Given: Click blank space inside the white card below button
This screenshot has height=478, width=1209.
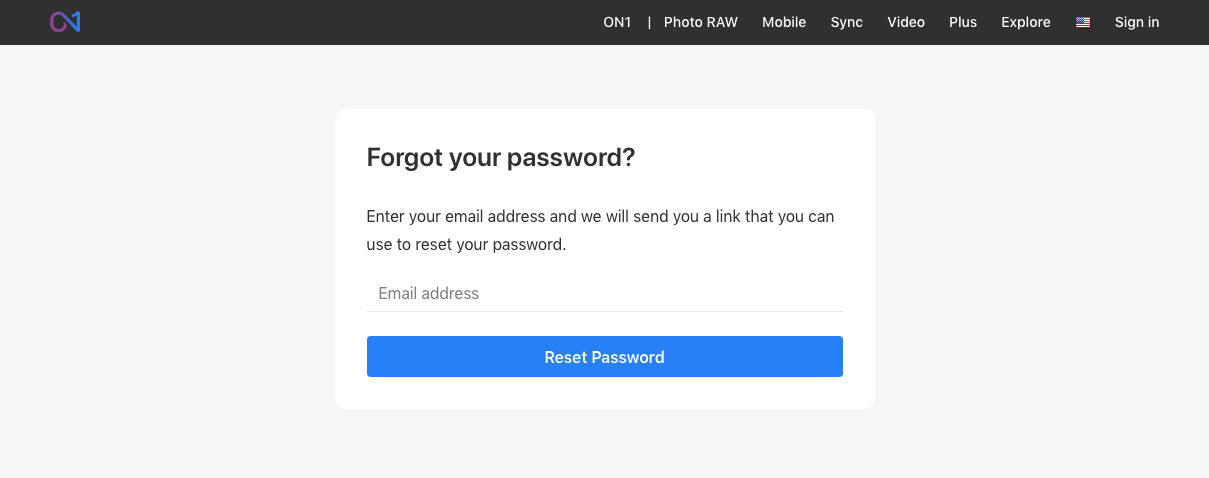Looking at the screenshot, I should click(604, 393).
